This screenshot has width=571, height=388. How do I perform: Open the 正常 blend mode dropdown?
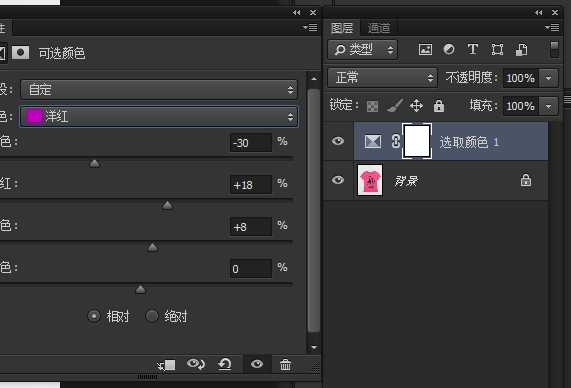pos(382,78)
